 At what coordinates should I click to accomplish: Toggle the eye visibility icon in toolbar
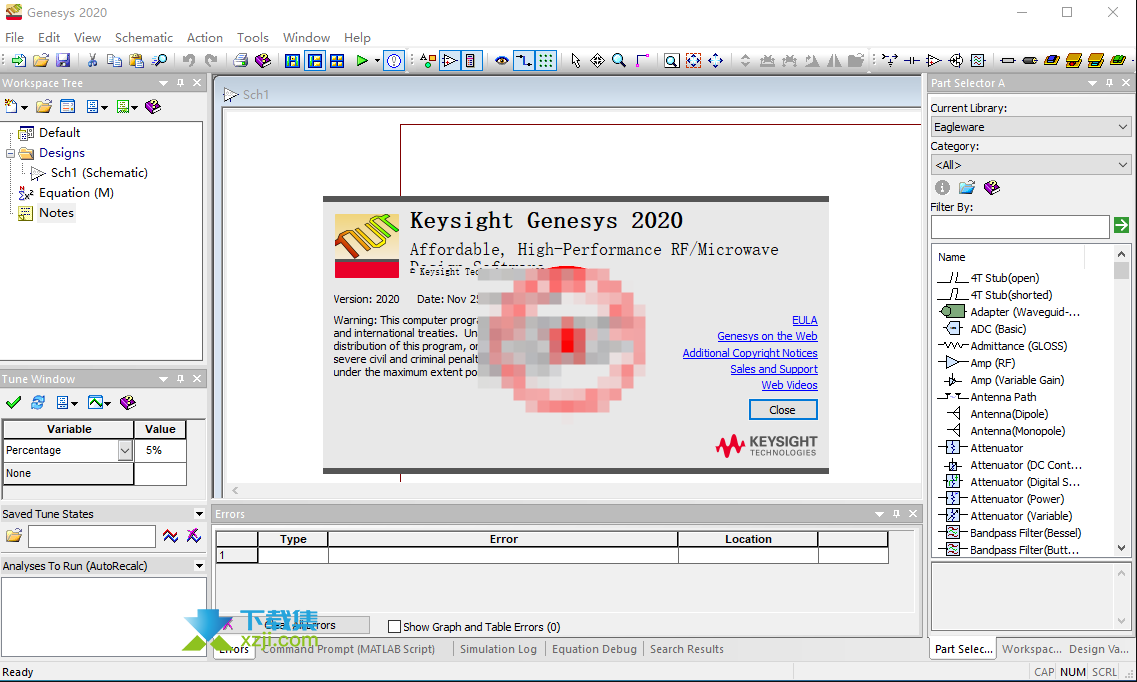click(x=501, y=61)
